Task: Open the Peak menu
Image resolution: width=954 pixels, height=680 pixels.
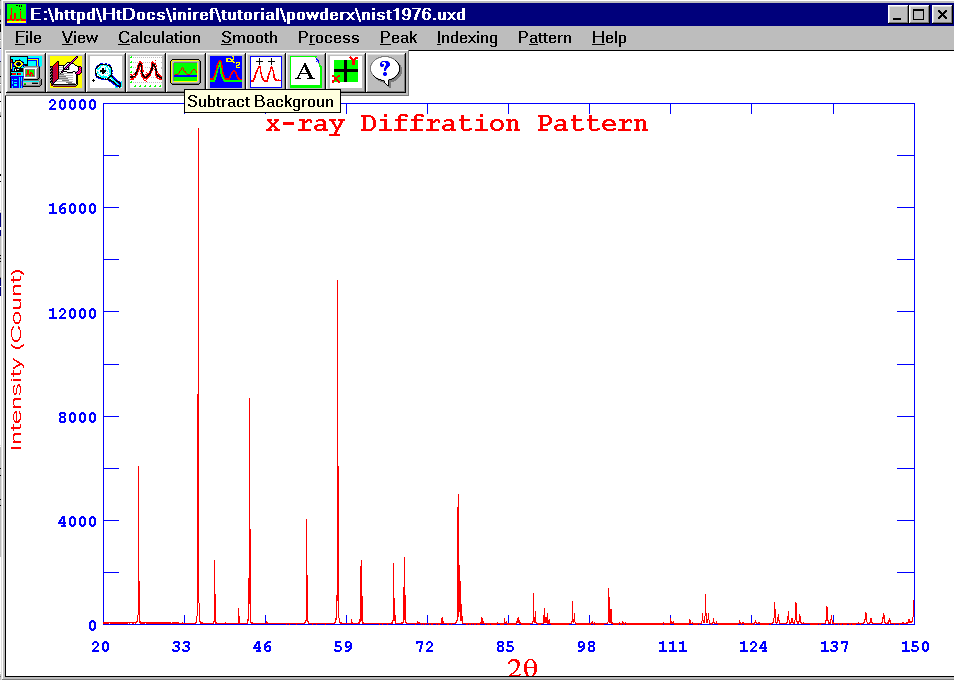Action: click(398, 38)
